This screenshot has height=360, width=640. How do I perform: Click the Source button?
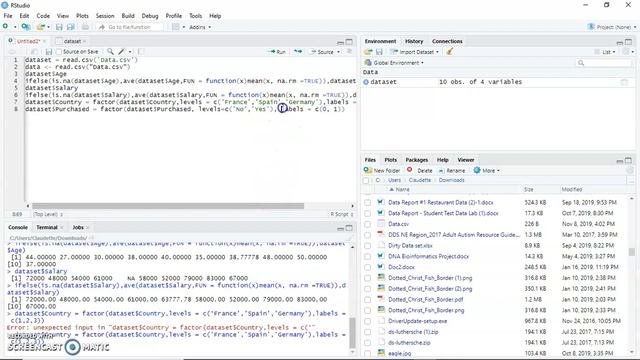[x=322, y=52]
